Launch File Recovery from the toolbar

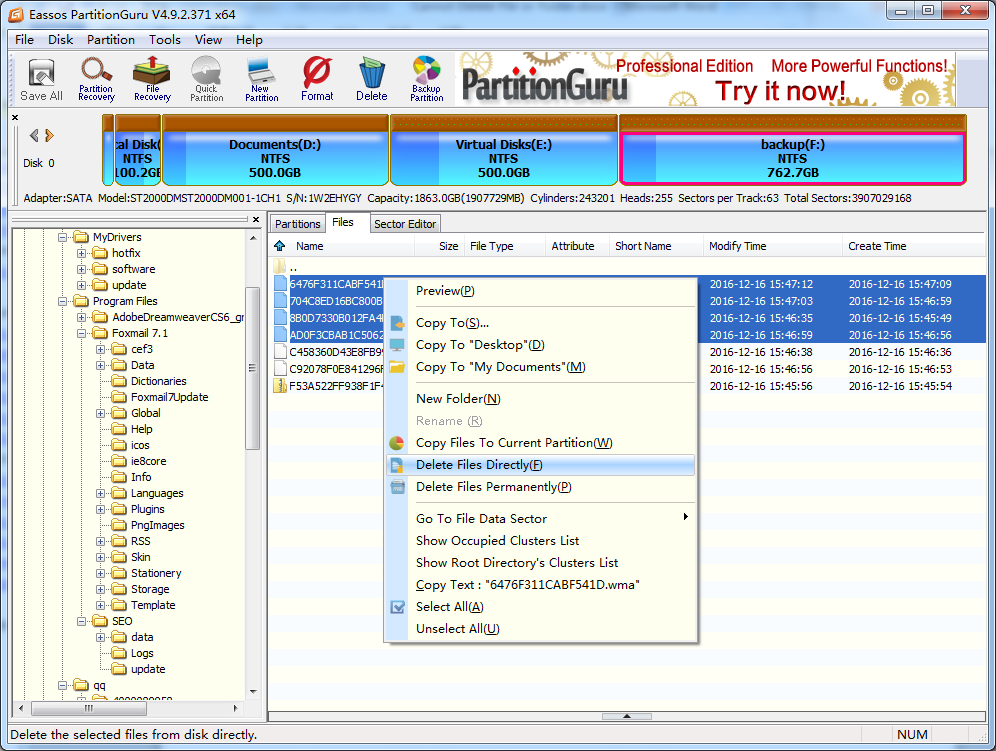[152, 79]
